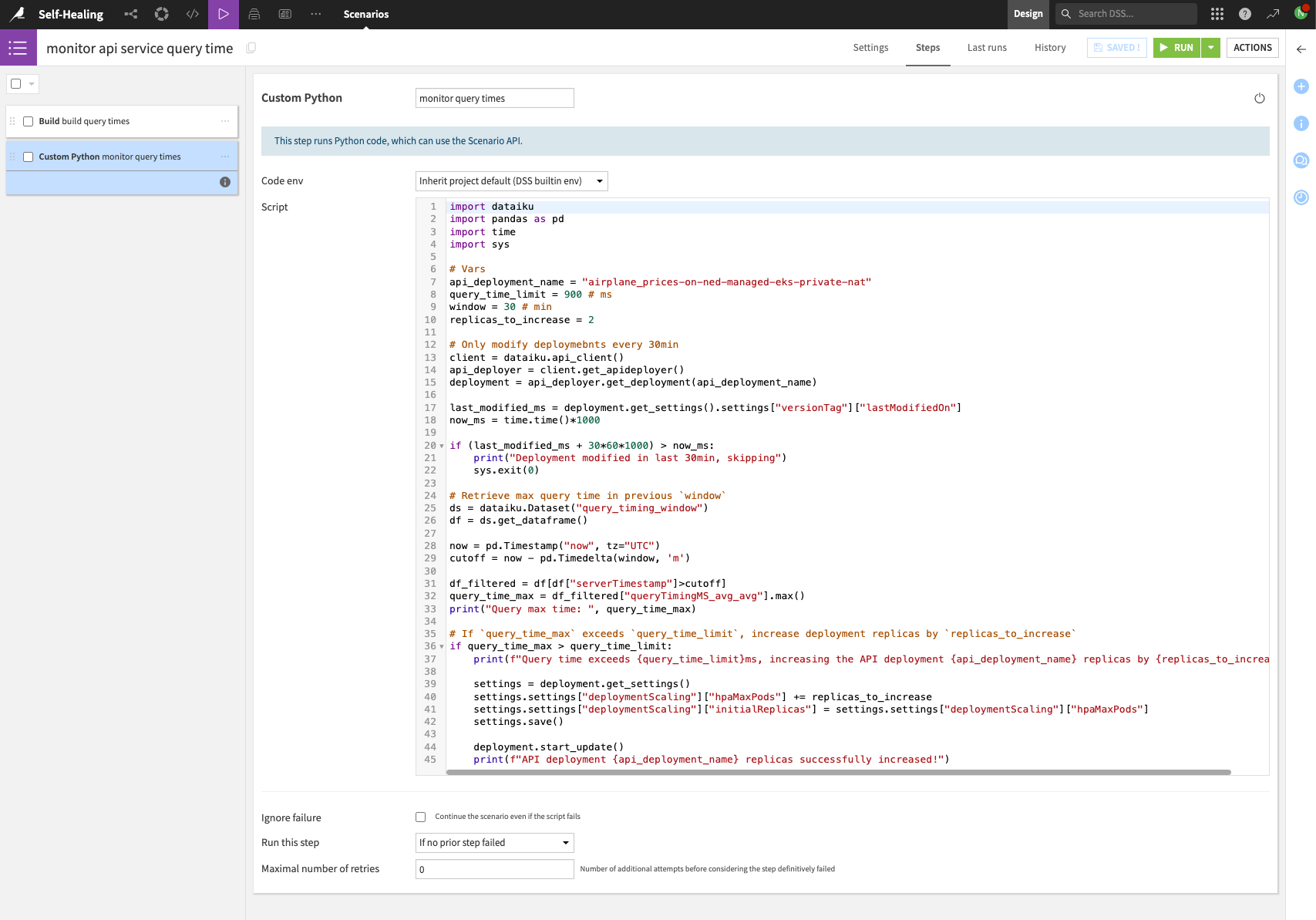Viewport: 1316px width, 920px height.
Task: Expand the RUN button dropdown arrow
Action: (1211, 48)
